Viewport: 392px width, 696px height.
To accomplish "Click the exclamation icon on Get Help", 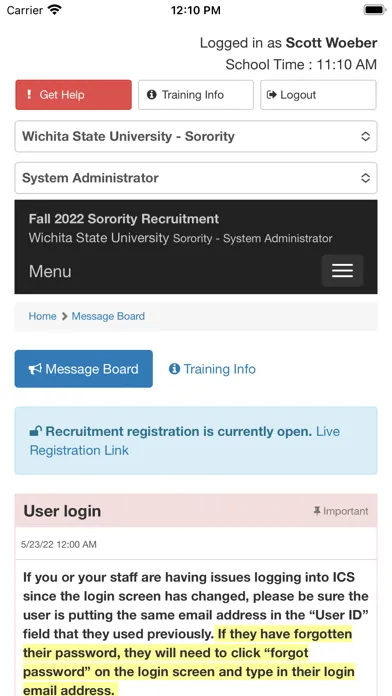I will click(29, 95).
